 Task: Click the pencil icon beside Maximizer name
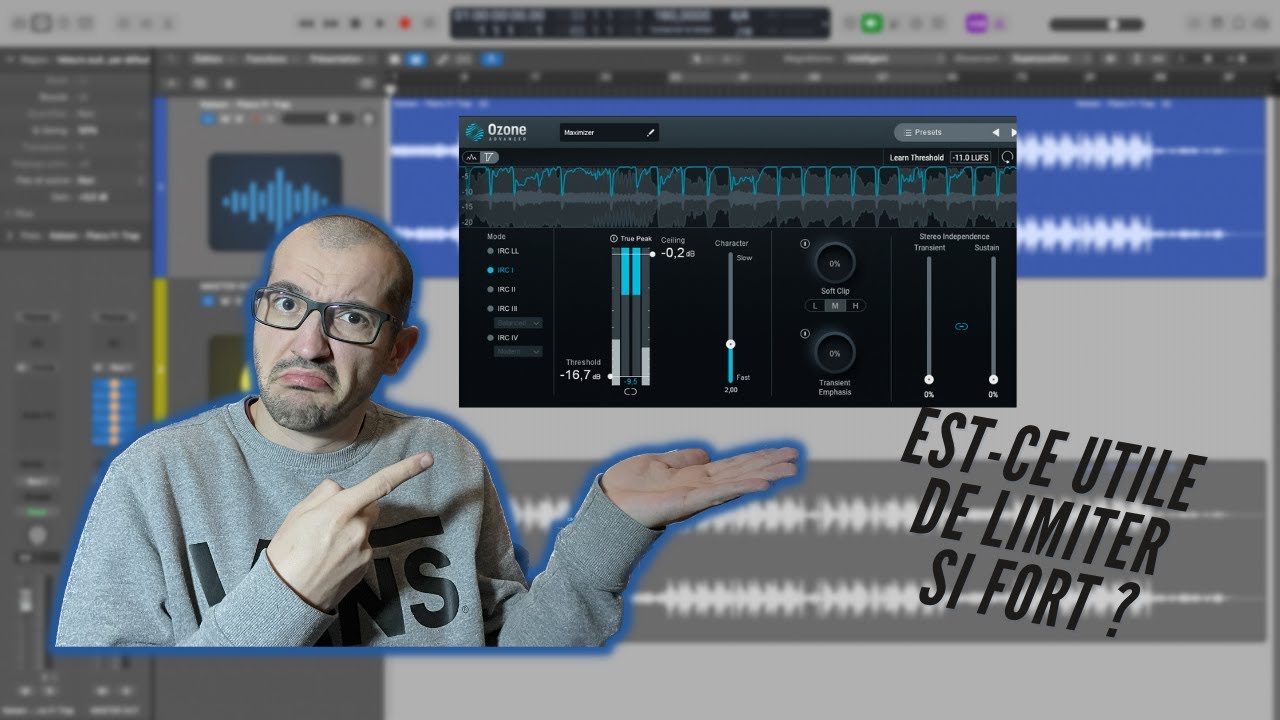pos(650,132)
